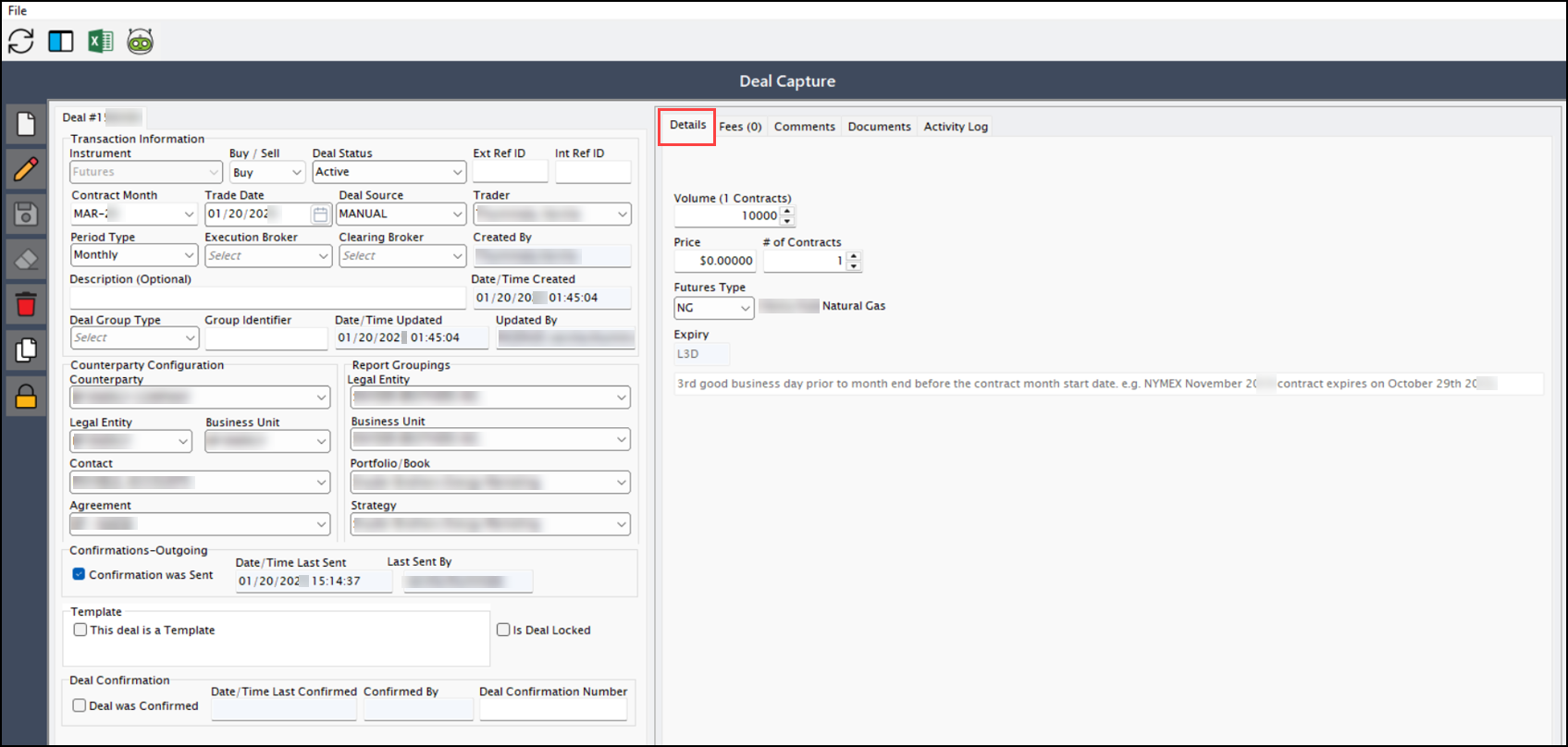Image resolution: width=1568 pixels, height=747 pixels.
Task: Click the Natural Gas label text
Action: (854, 306)
